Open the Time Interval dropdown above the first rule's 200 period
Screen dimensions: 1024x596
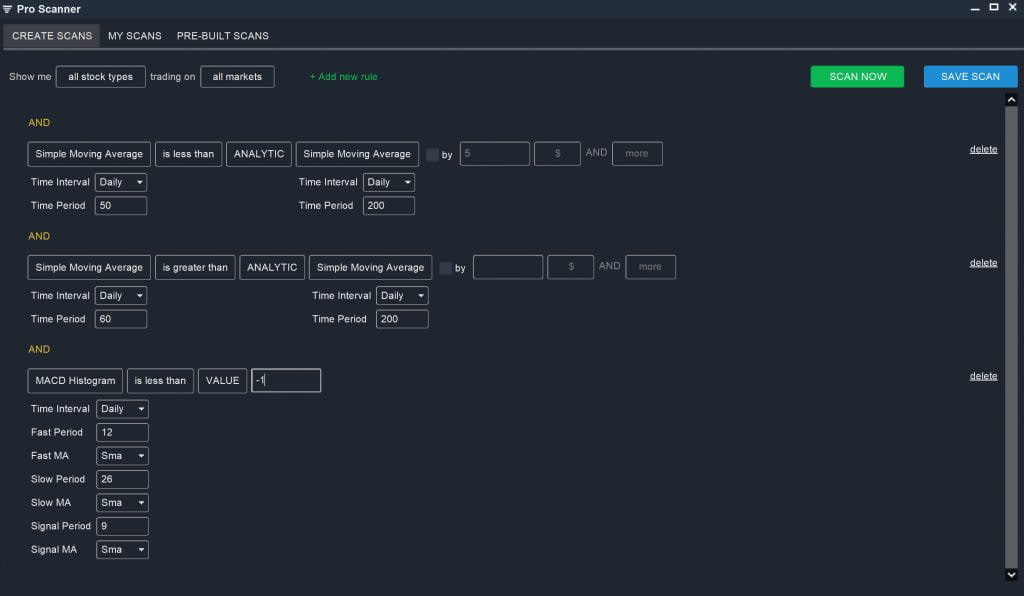click(389, 182)
